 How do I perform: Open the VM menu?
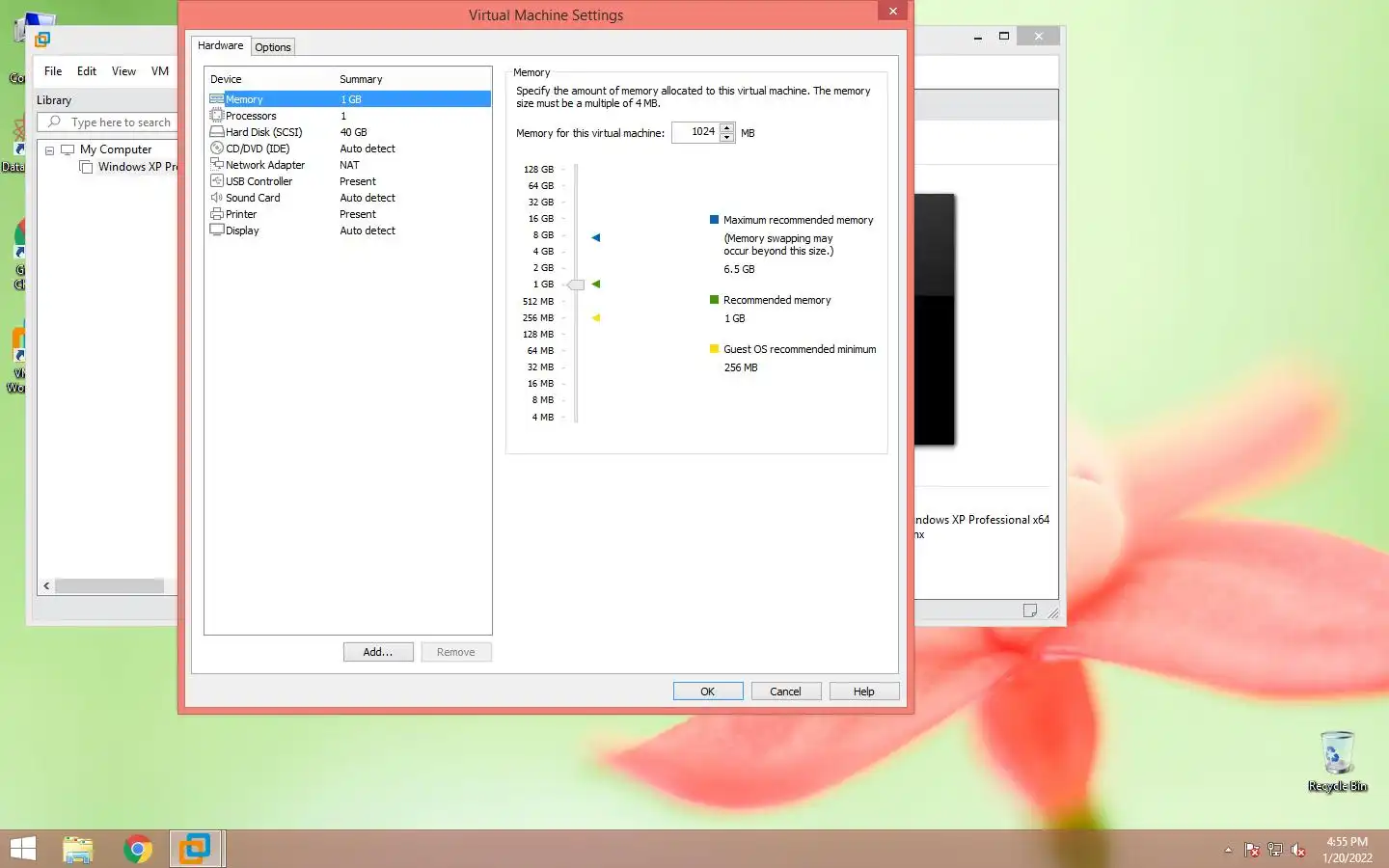[160, 71]
